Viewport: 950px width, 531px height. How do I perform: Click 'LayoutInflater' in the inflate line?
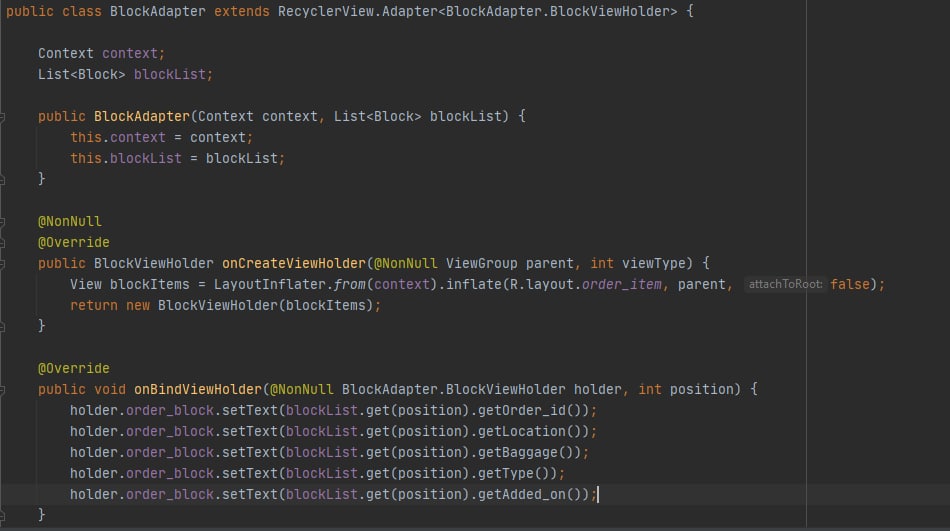click(x=270, y=284)
